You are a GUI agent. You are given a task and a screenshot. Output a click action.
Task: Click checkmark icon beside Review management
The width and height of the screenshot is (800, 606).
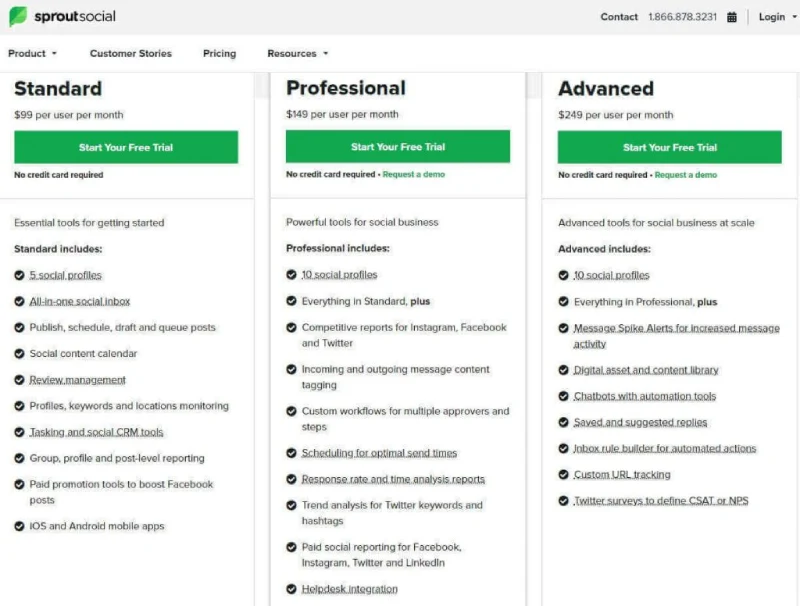(20, 380)
